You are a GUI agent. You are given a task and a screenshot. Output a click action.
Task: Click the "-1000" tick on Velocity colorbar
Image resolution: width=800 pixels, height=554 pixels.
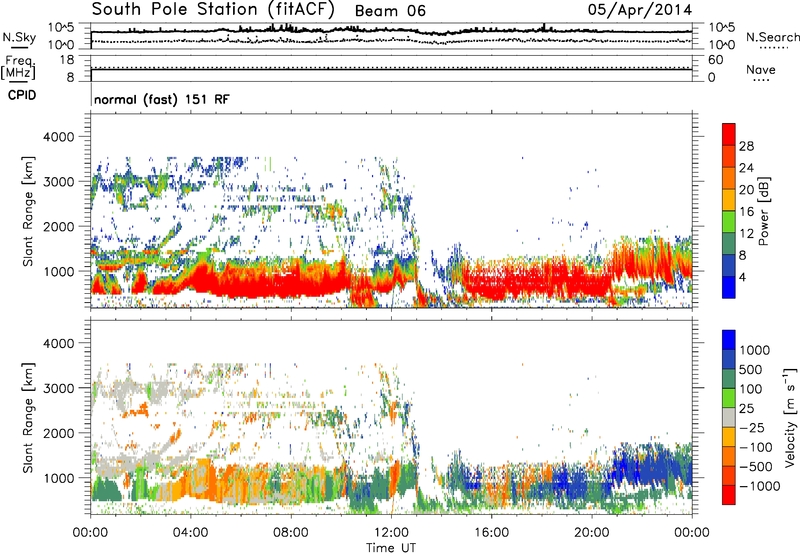click(759, 486)
